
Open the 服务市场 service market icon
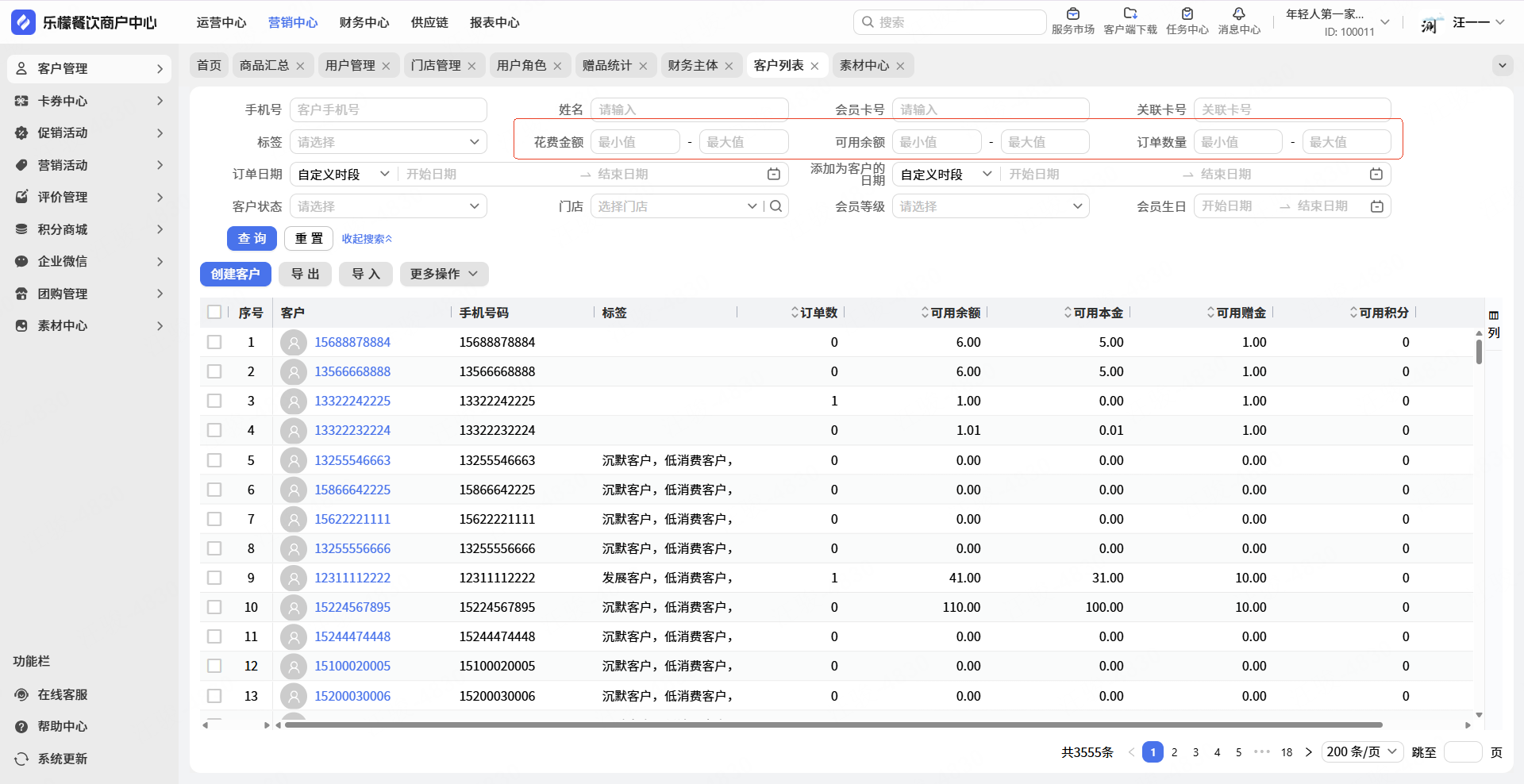point(1072,14)
